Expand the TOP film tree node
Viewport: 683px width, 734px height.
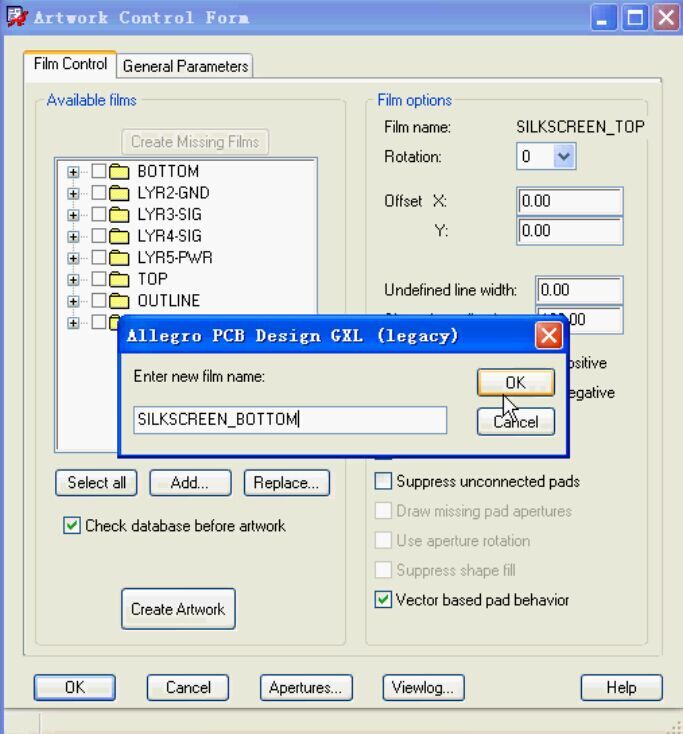[x=73, y=280]
